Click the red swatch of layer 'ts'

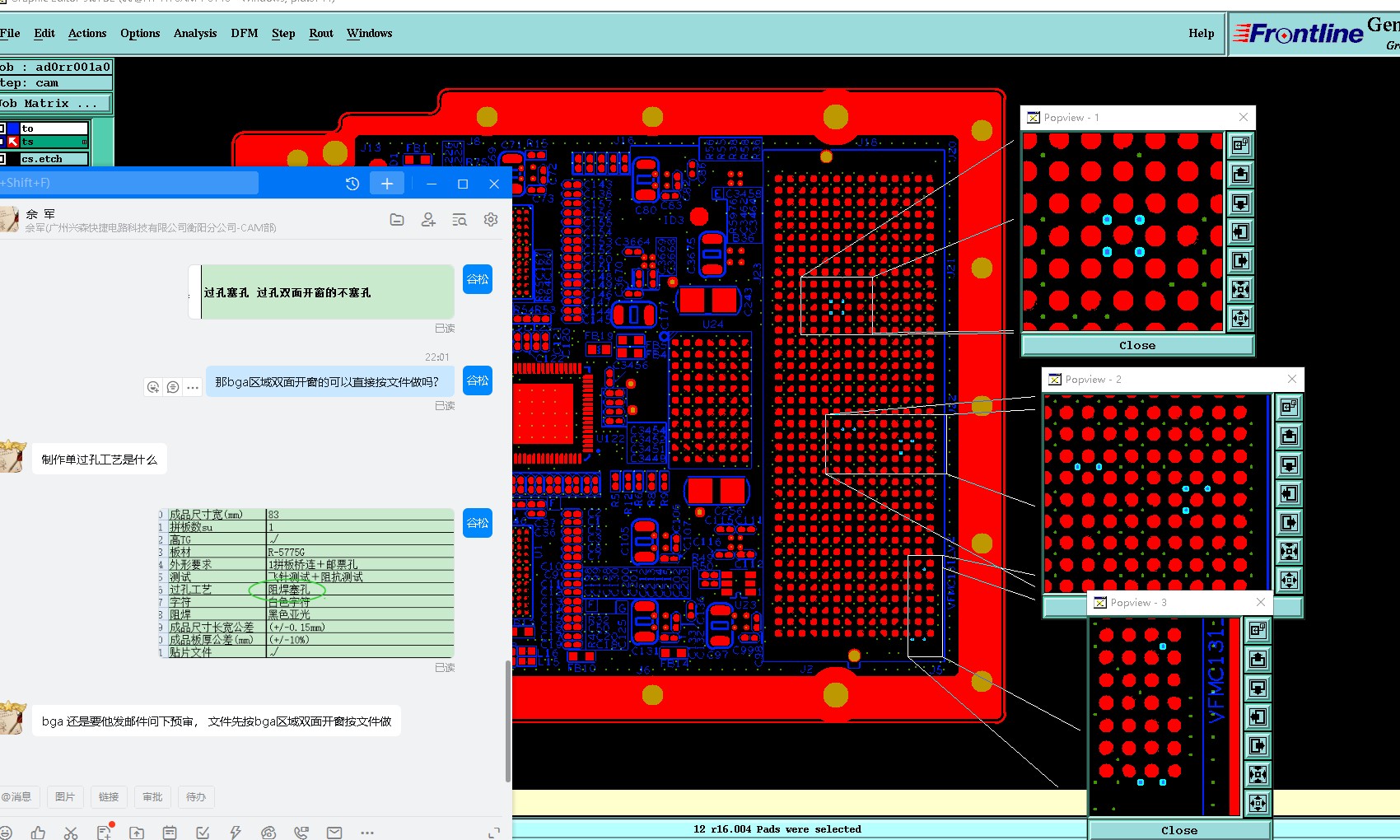[x=13, y=142]
